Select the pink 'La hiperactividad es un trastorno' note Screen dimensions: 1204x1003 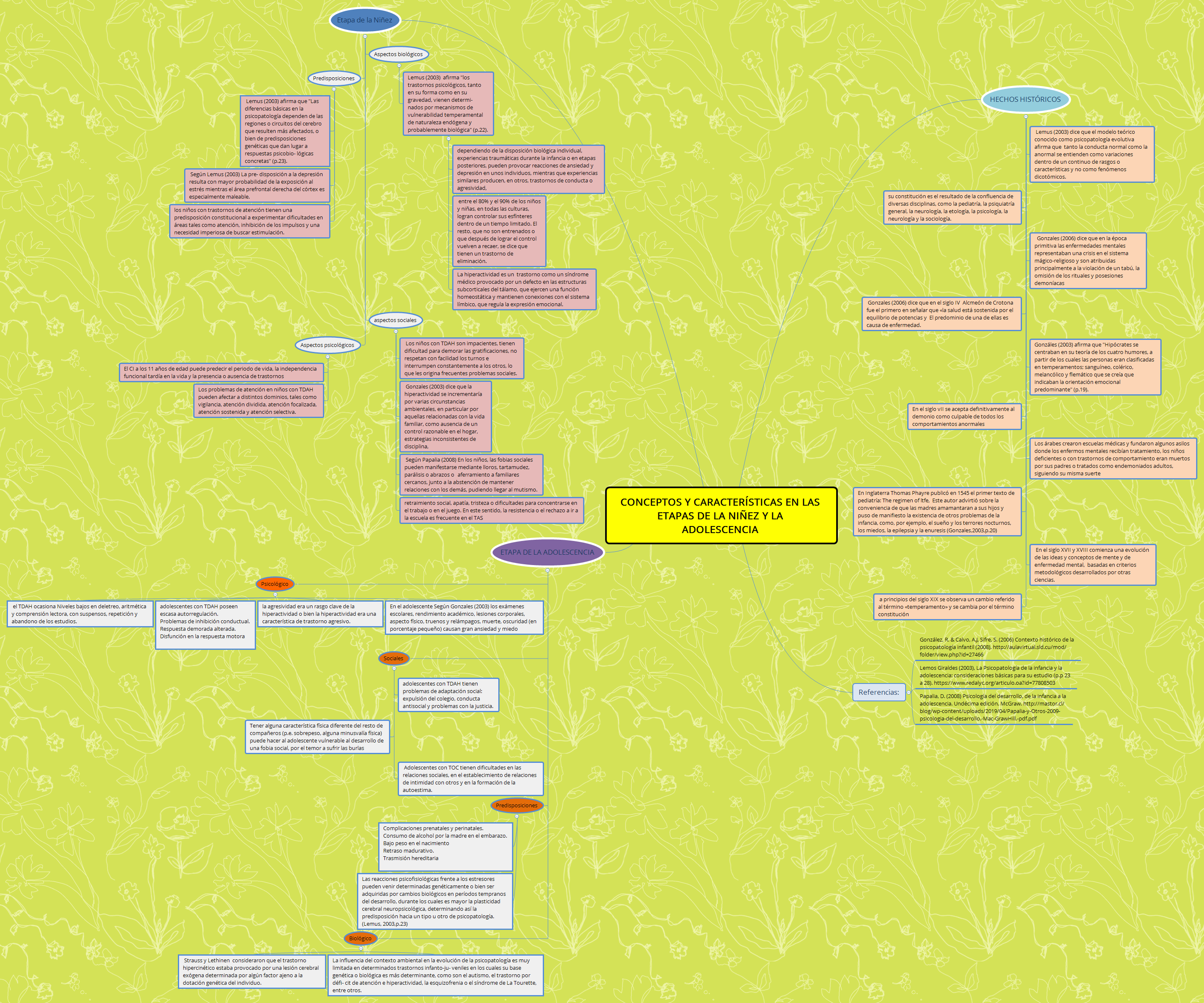525,290
